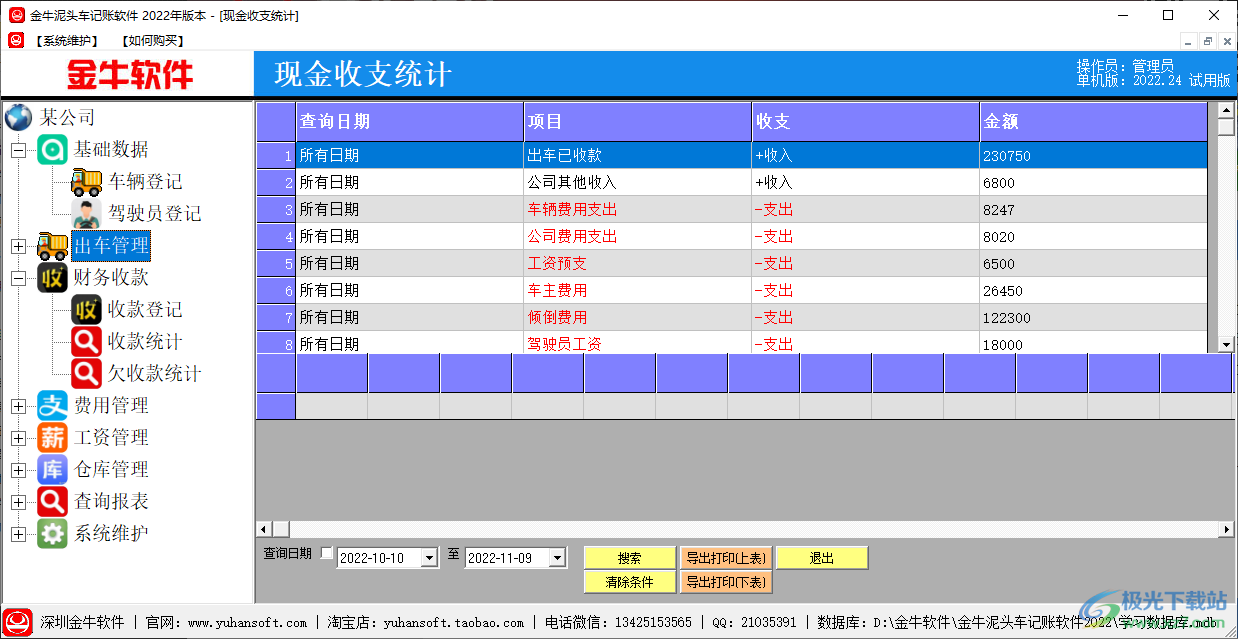Click the blue Alipay-style 费用管理 icon
Screen dimensions: 1238x639
pyautogui.click(x=52, y=406)
